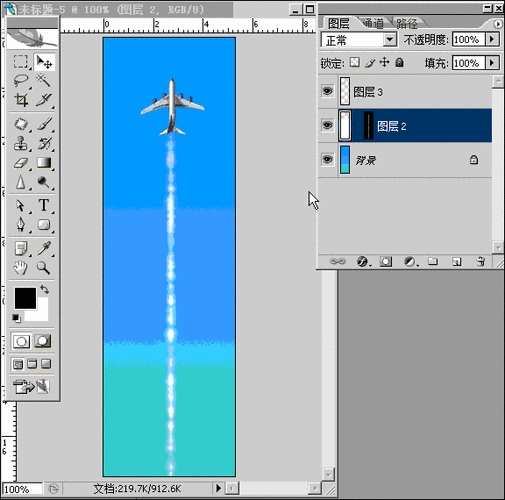505x500 pixels.
Task: Select the Dodge tool
Action: tap(44, 182)
